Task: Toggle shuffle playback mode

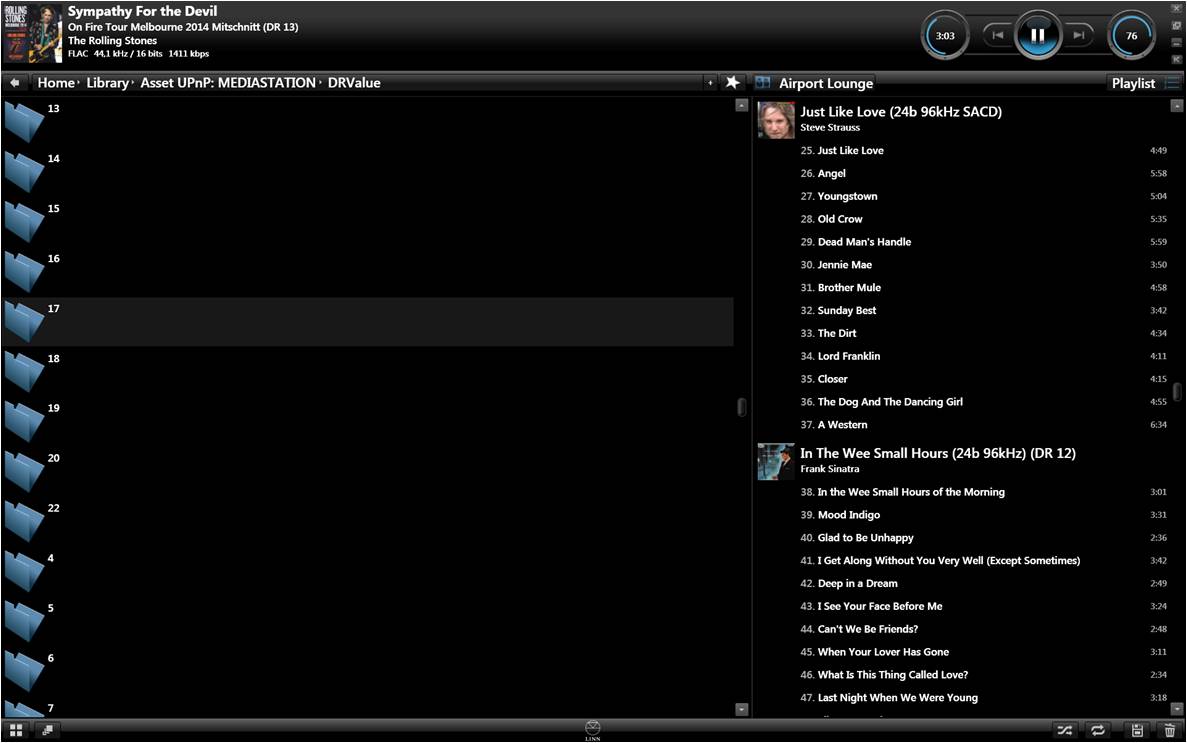Action: pos(1065,731)
